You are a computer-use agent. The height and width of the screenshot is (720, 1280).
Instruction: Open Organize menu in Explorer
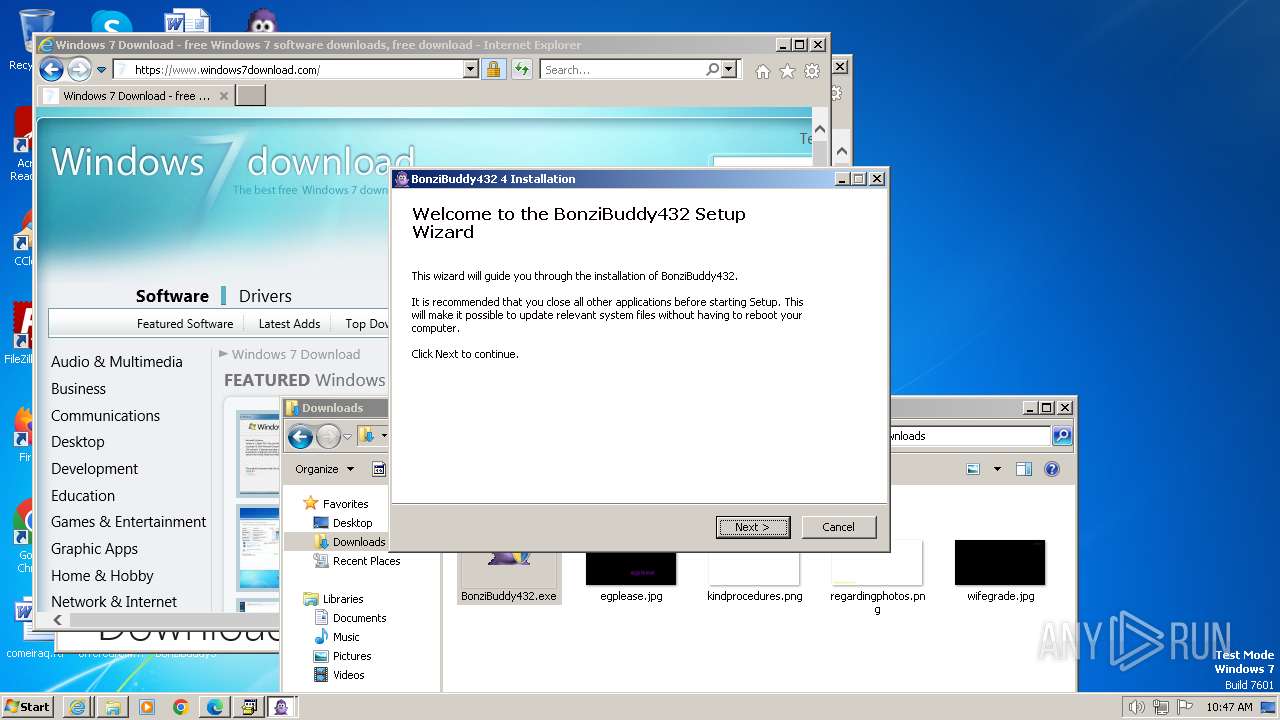pos(324,469)
